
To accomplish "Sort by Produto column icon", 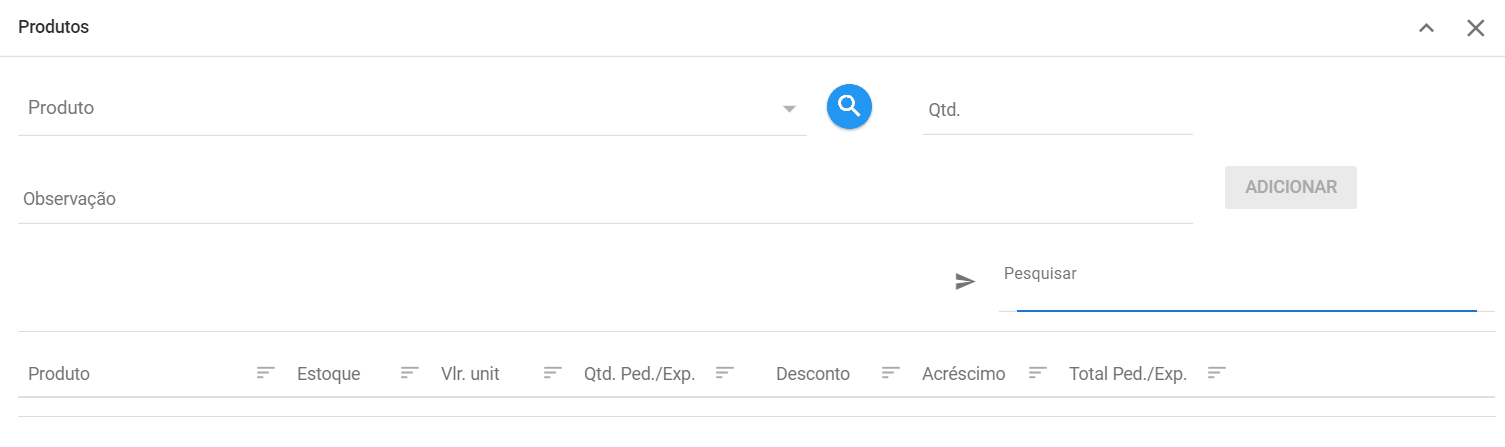I will click(265, 373).
